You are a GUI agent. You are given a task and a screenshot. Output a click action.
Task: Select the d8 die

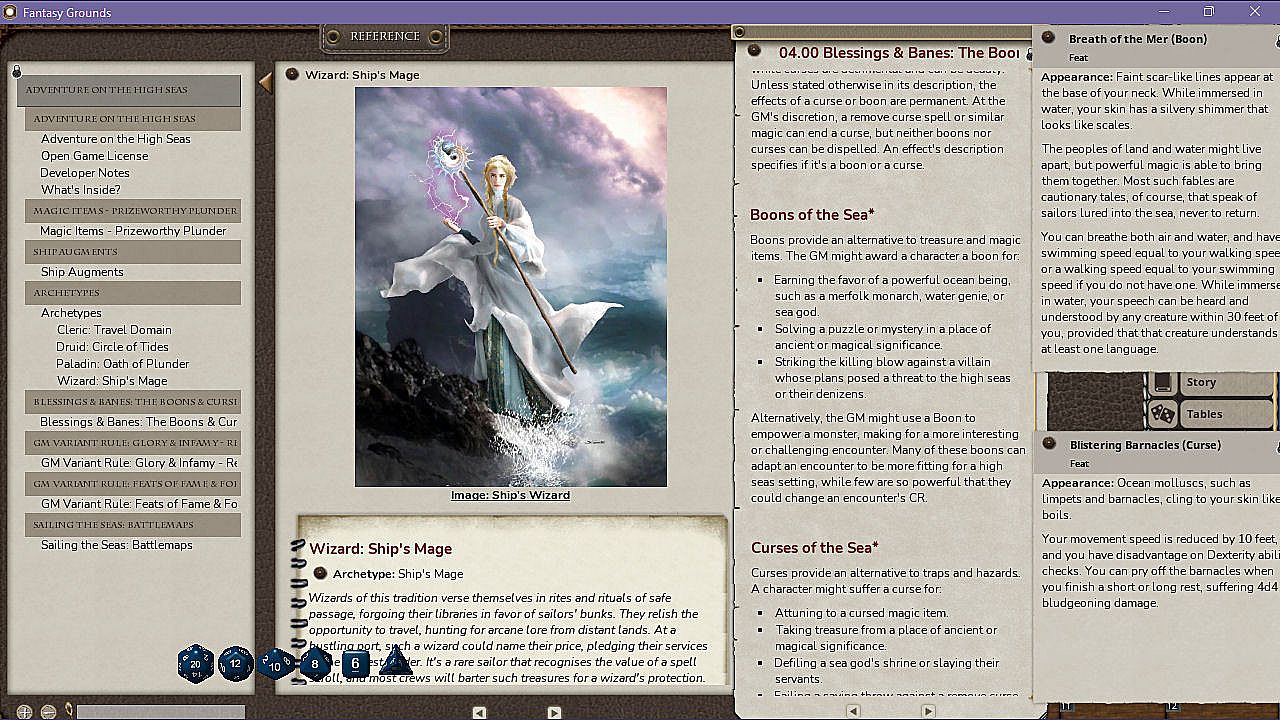click(315, 663)
